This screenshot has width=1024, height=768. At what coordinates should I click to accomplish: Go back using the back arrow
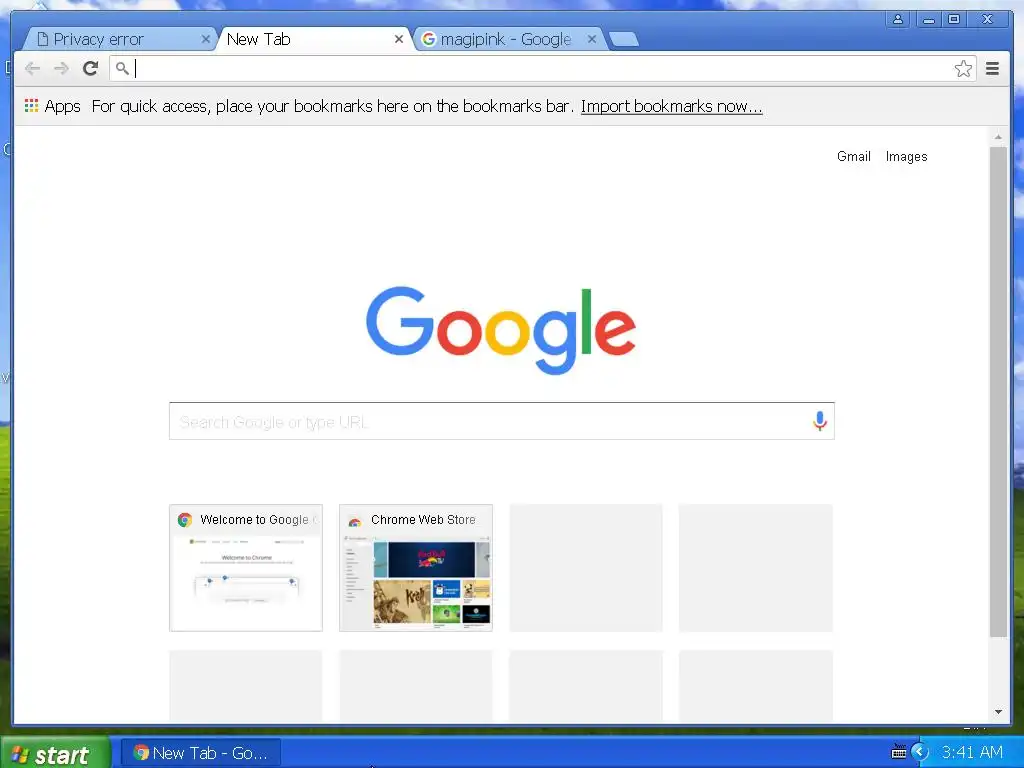[32, 68]
